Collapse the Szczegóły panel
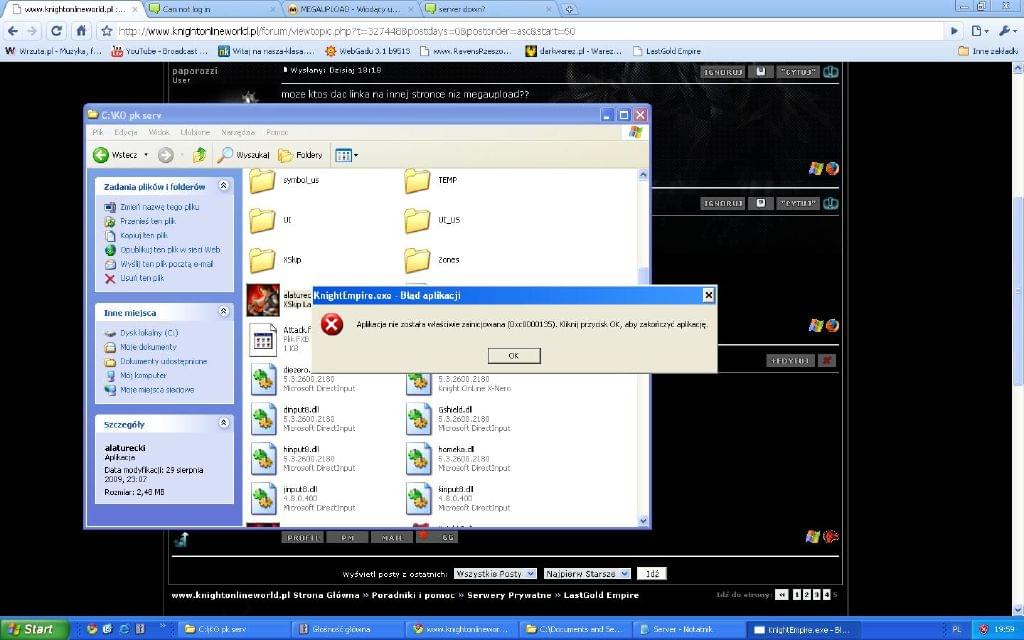 [223, 423]
